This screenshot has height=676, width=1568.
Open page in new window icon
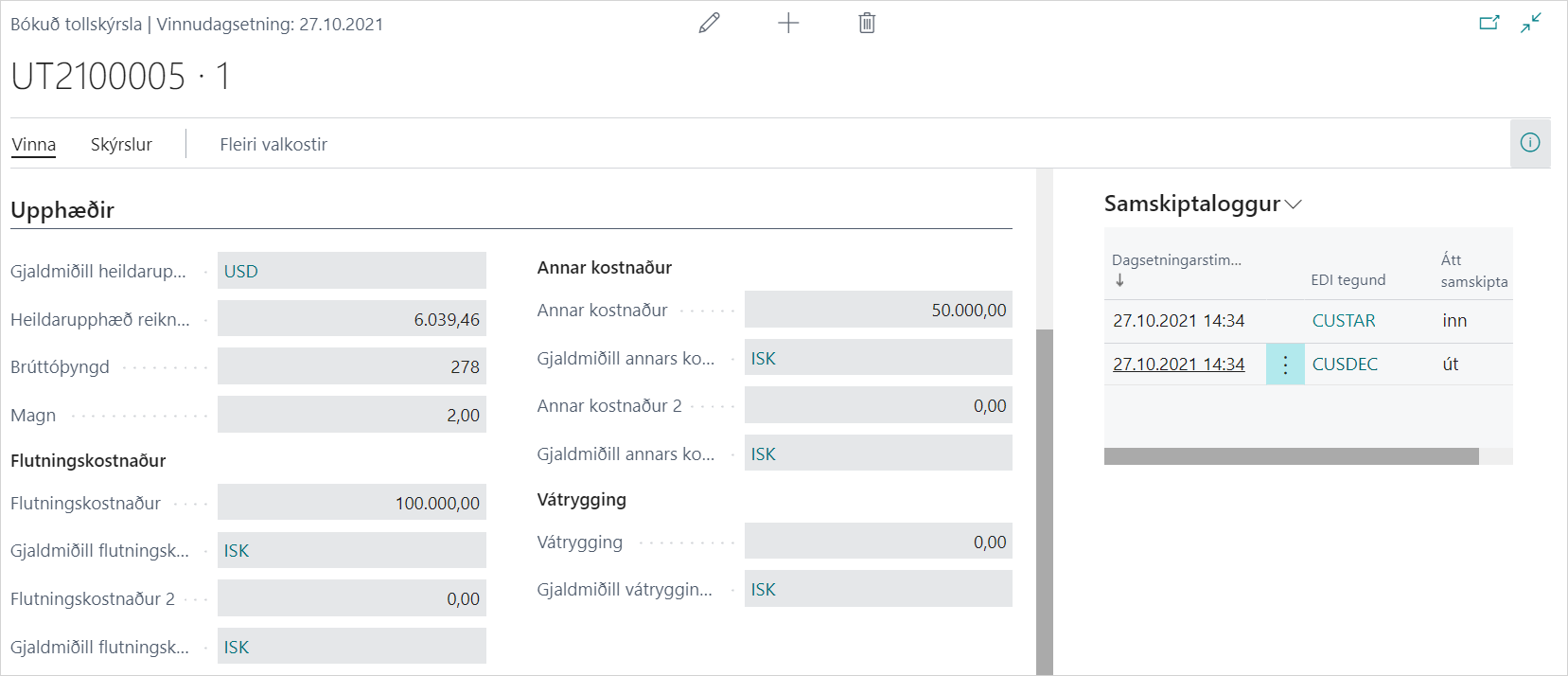coord(1489,23)
